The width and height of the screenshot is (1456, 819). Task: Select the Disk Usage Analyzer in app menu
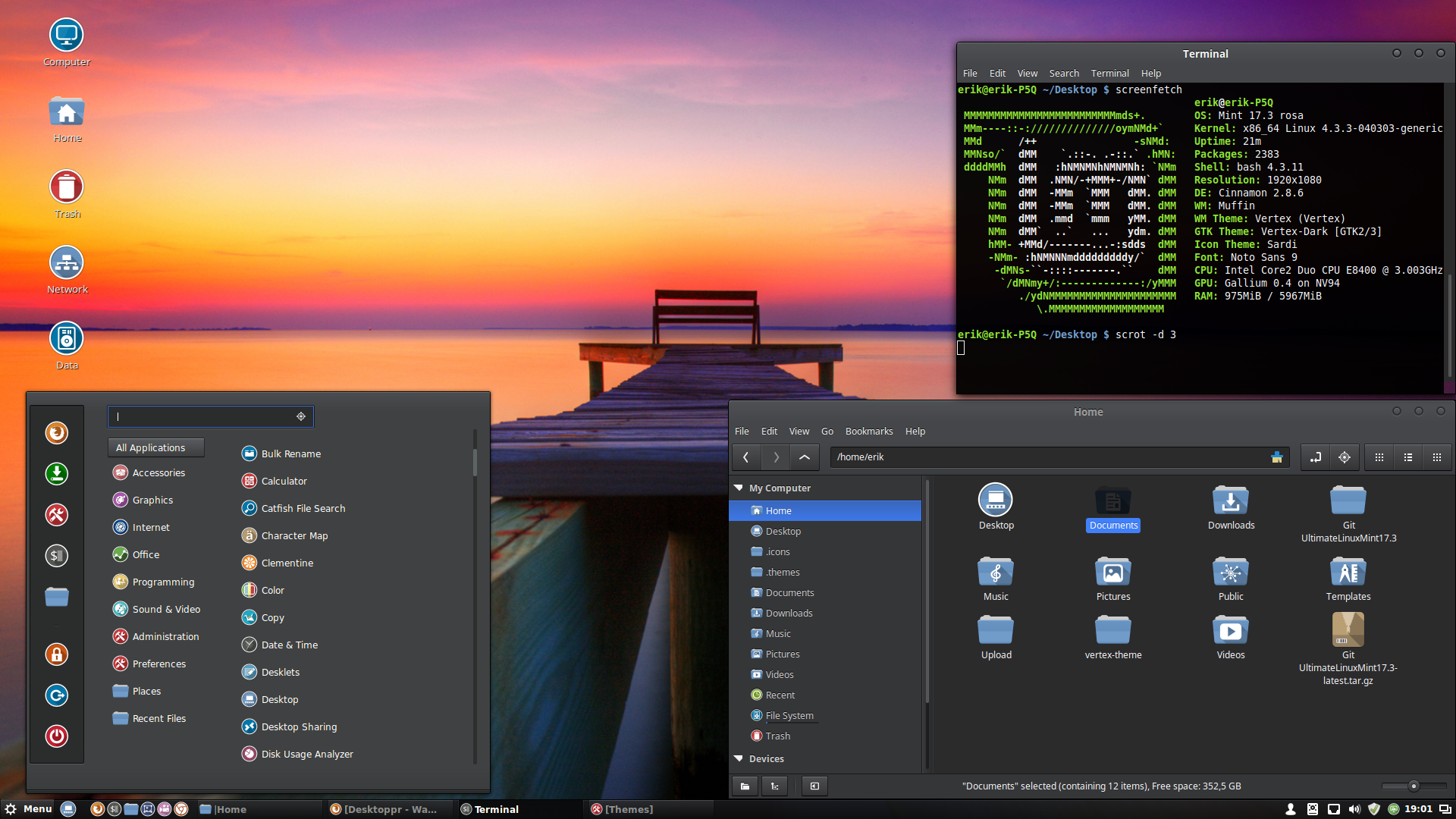point(307,753)
